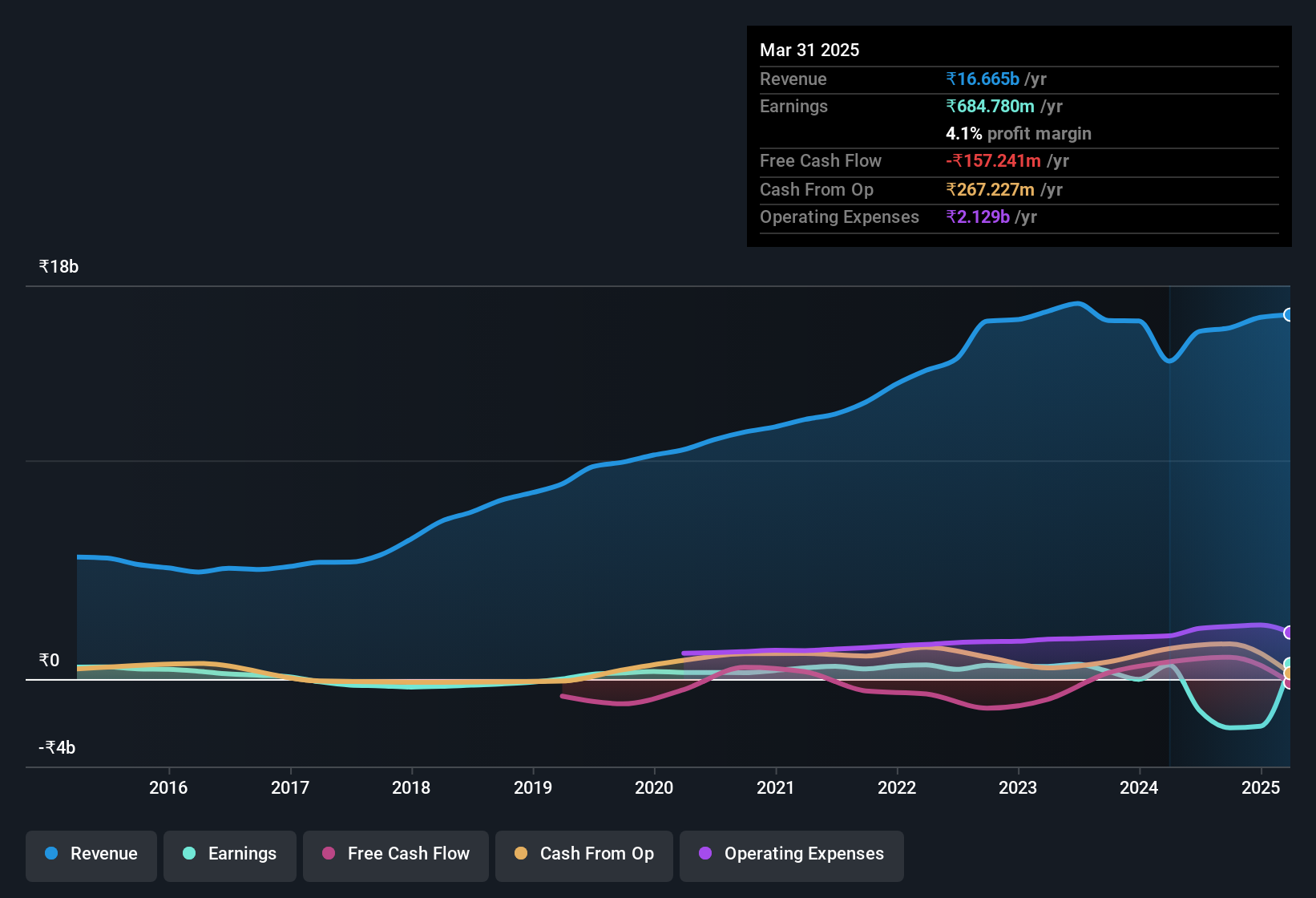Image resolution: width=1316 pixels, height=898 pixels.
Task: Click the ₹2.129b operating expenses value
Action: pos(978,216)
